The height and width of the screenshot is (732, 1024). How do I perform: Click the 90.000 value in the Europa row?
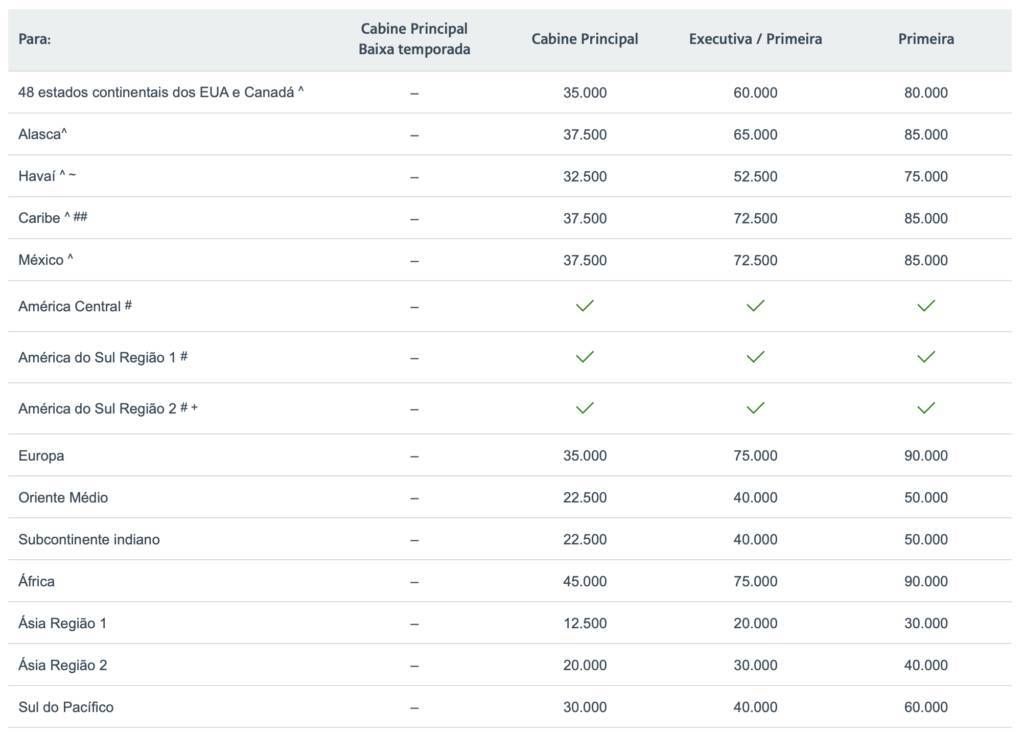coord(925,455)
